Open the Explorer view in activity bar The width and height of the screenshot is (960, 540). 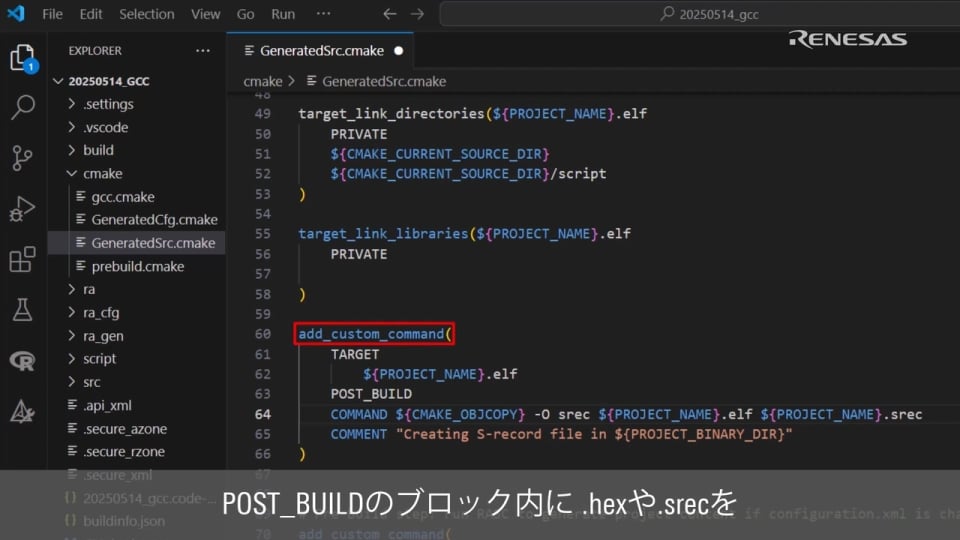(22, 58)
